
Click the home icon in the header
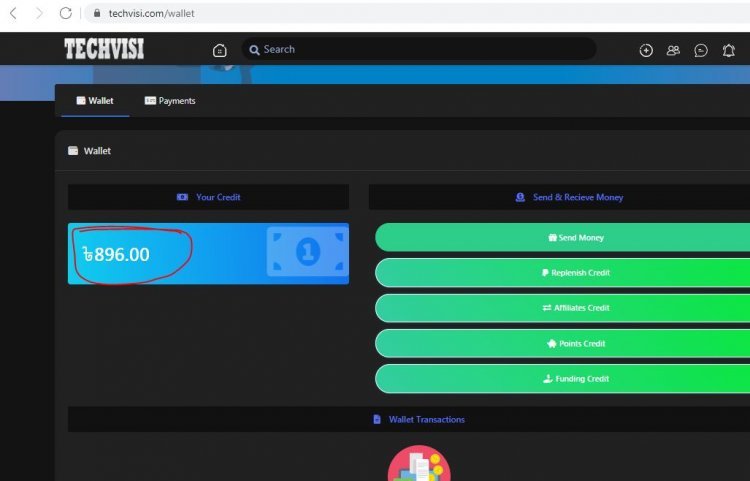click(x=220, y=50)
